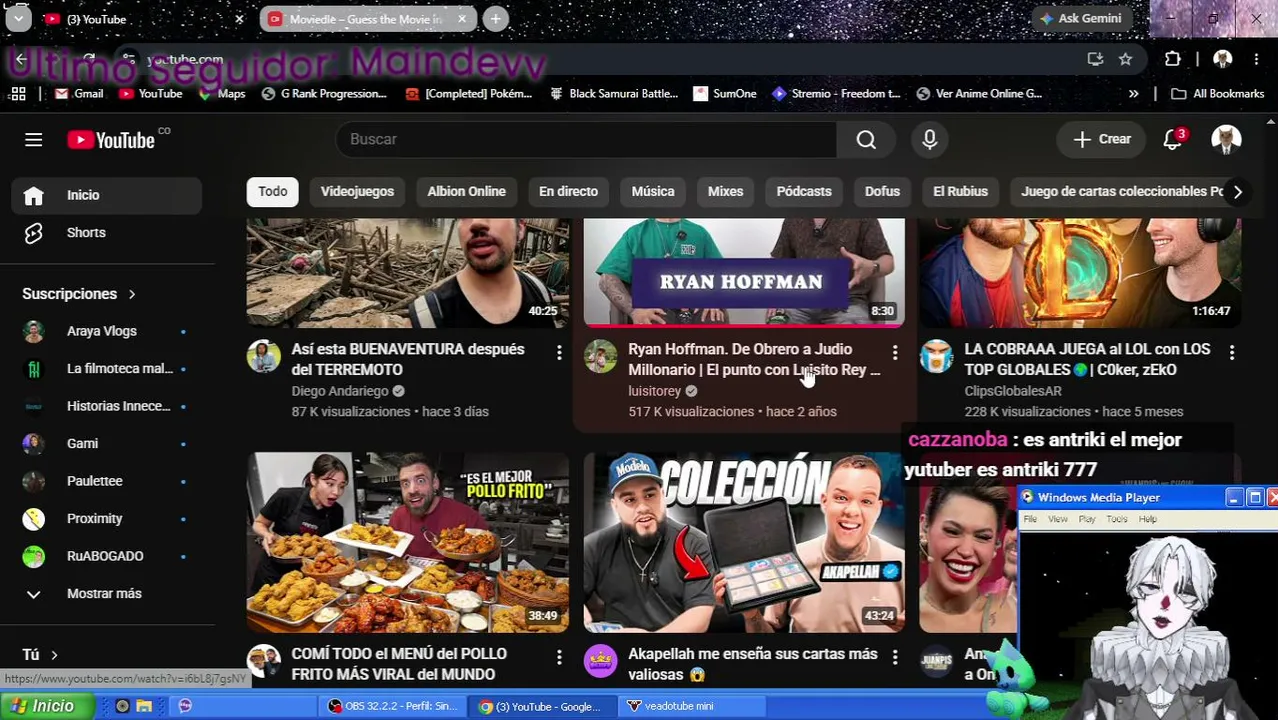Open luisitorey channel avatar
The image size is (1278, 720).
click(x=600, y=357)
